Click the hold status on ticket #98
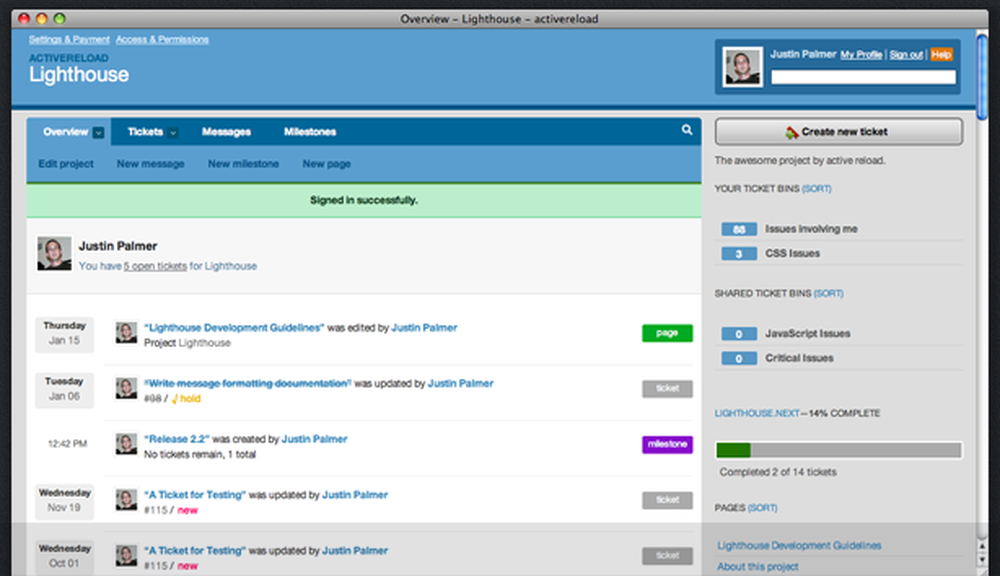The image size is (1000, 576). [186, 399]
